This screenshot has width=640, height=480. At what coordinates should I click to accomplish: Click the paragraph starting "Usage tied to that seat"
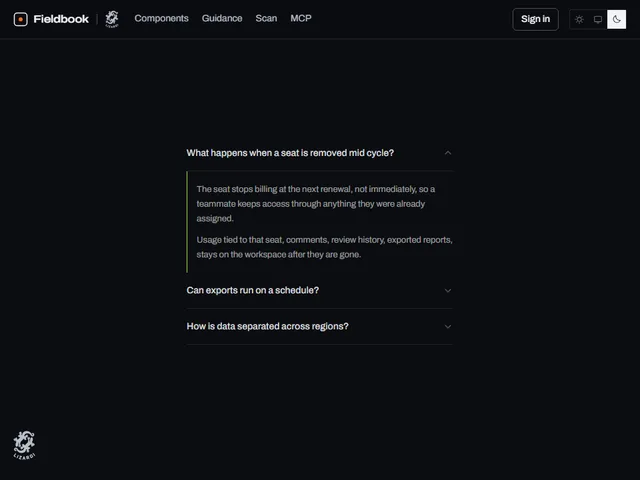(324, 247)
